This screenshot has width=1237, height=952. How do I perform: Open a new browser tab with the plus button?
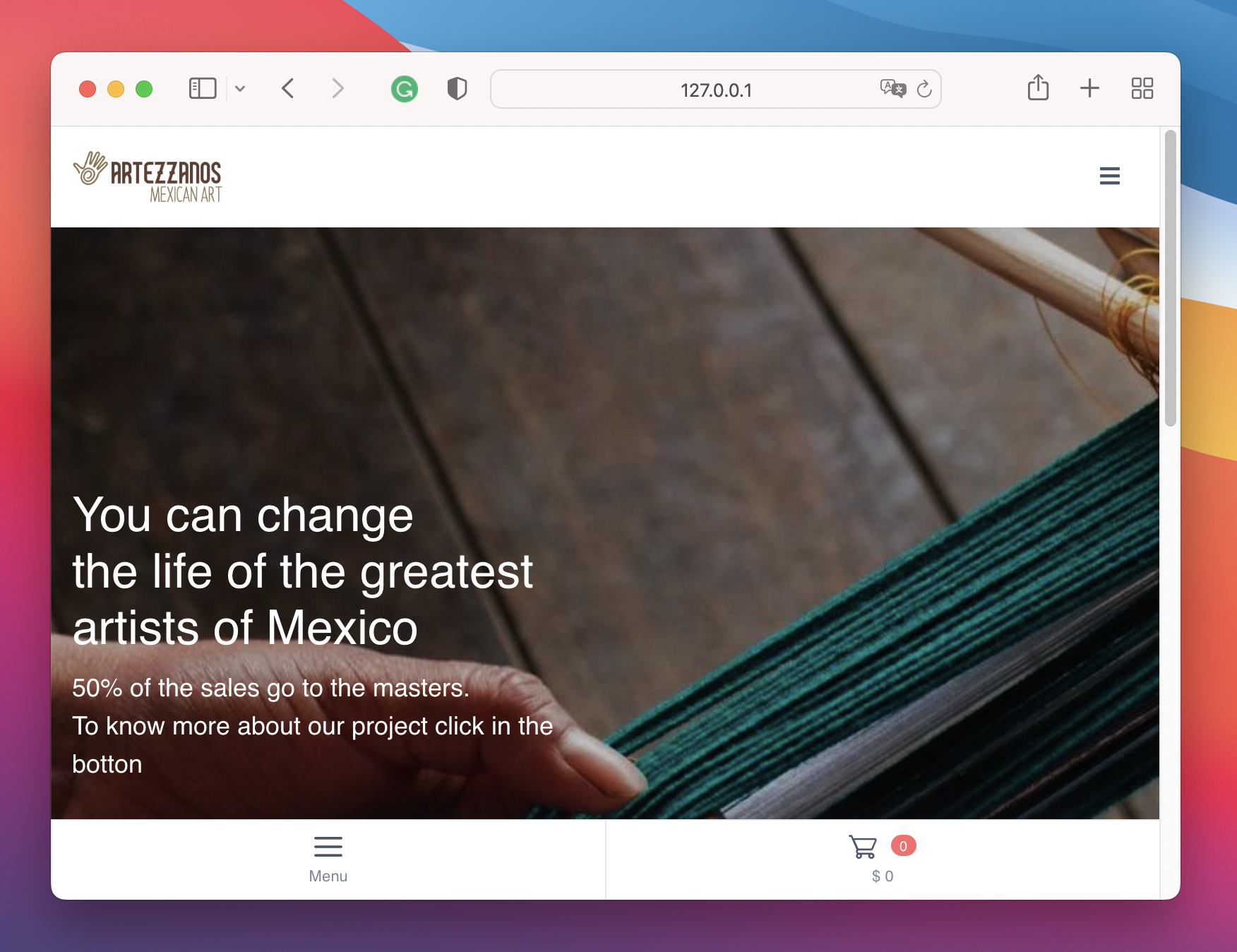(1089, 89)
